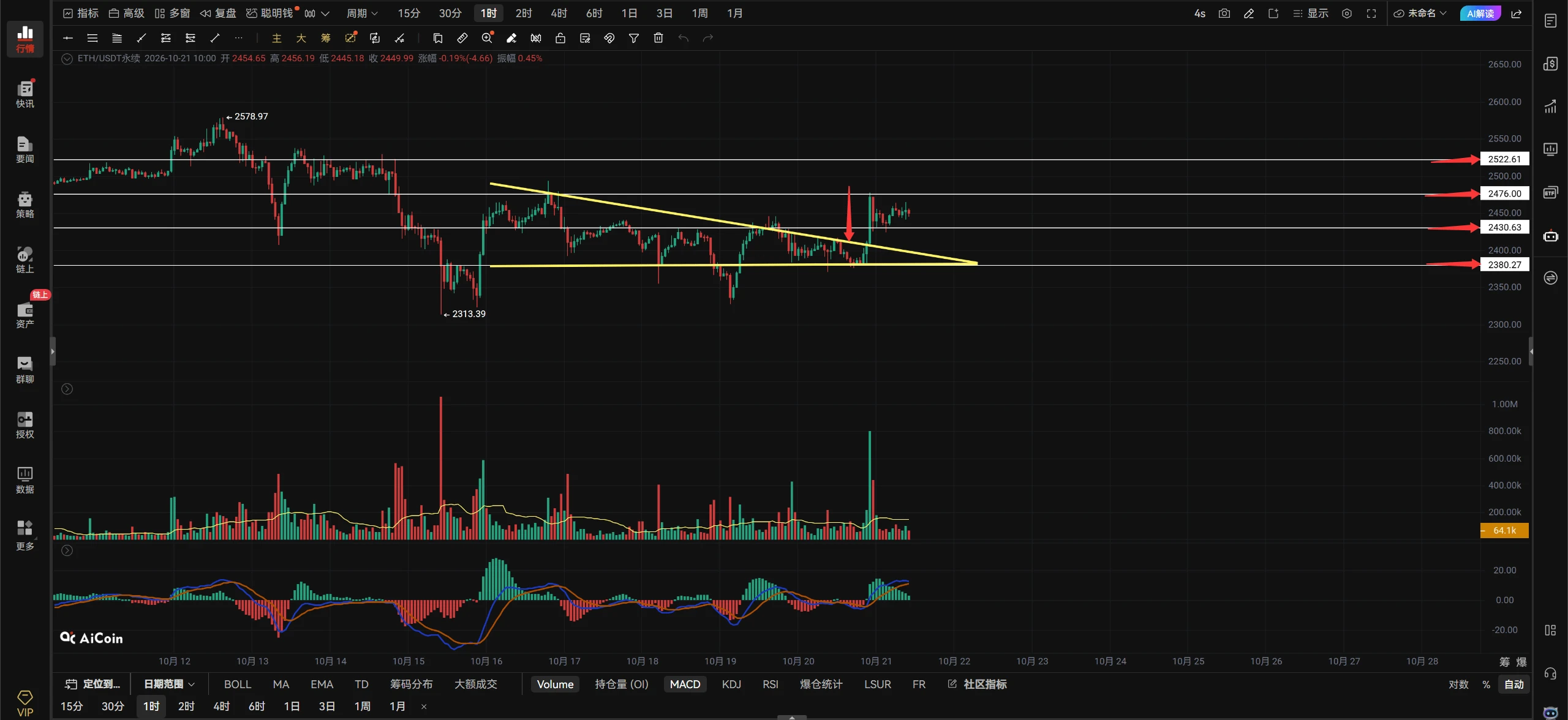Image resolution: width=1568 pixels, height=720 pixels.
Task: Select the ruler measure tool
Action: [x=462, y=38]
